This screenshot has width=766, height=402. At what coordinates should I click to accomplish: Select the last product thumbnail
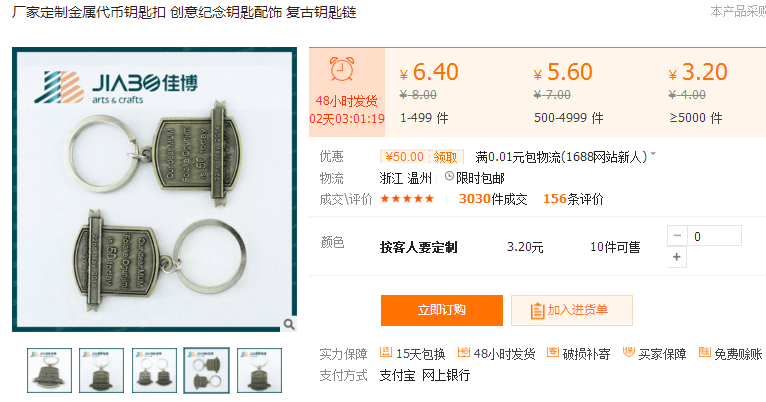259,370
